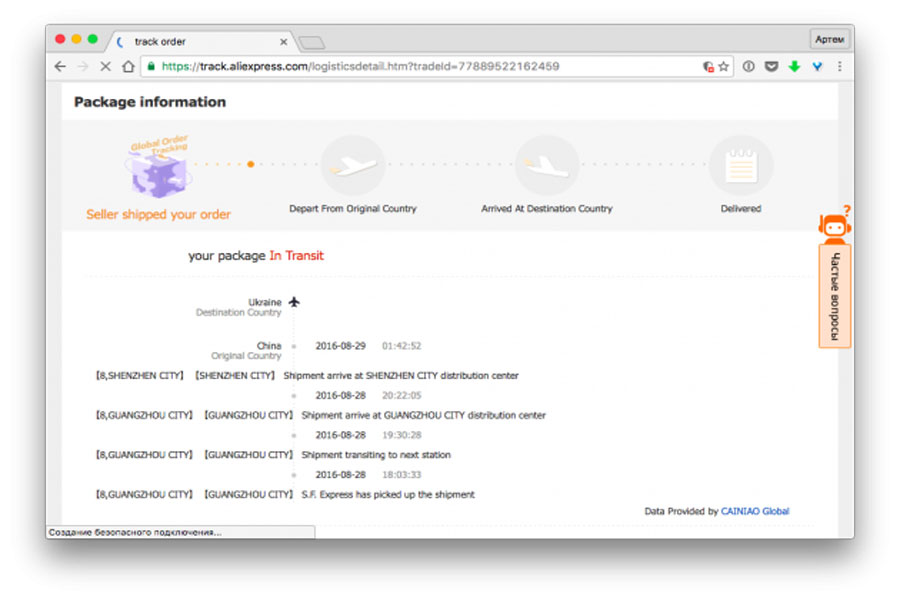
Task: Close the track order tab
Action: (284, 42)
